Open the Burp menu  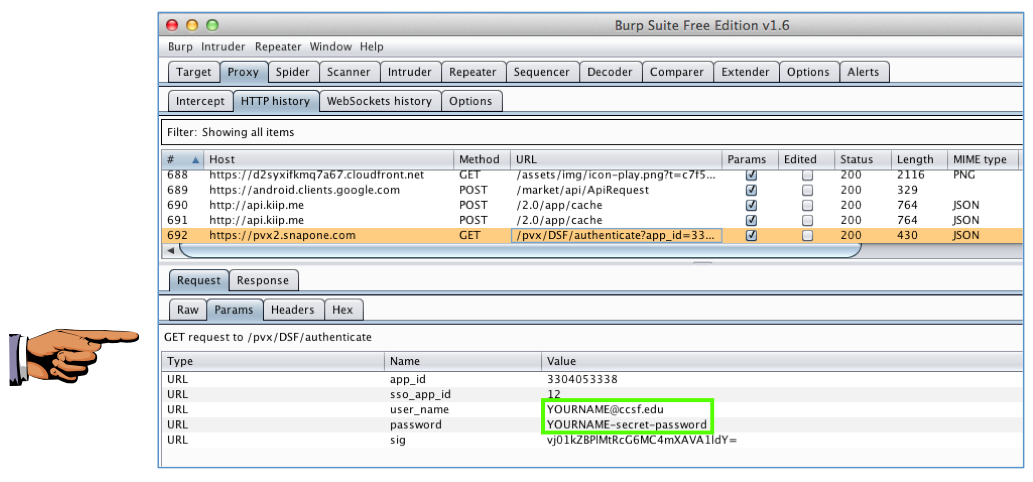pos(180,47)
